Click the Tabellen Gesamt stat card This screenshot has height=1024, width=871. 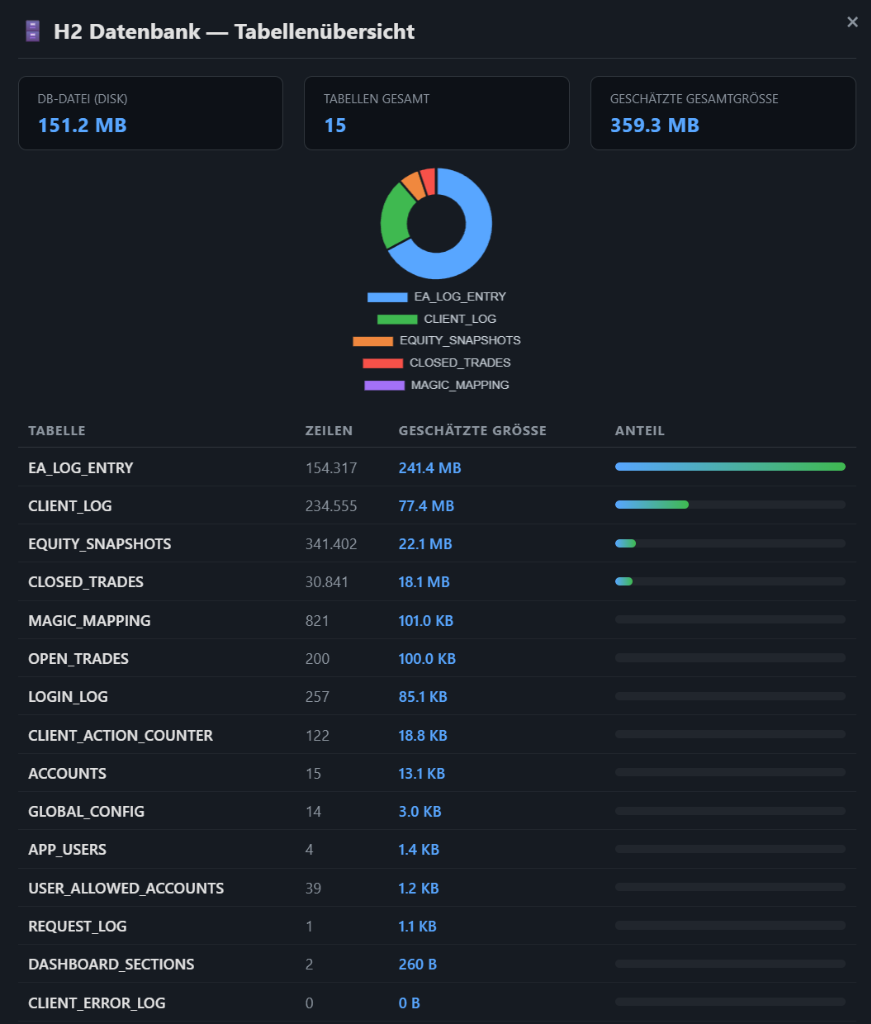pos(436,113)
